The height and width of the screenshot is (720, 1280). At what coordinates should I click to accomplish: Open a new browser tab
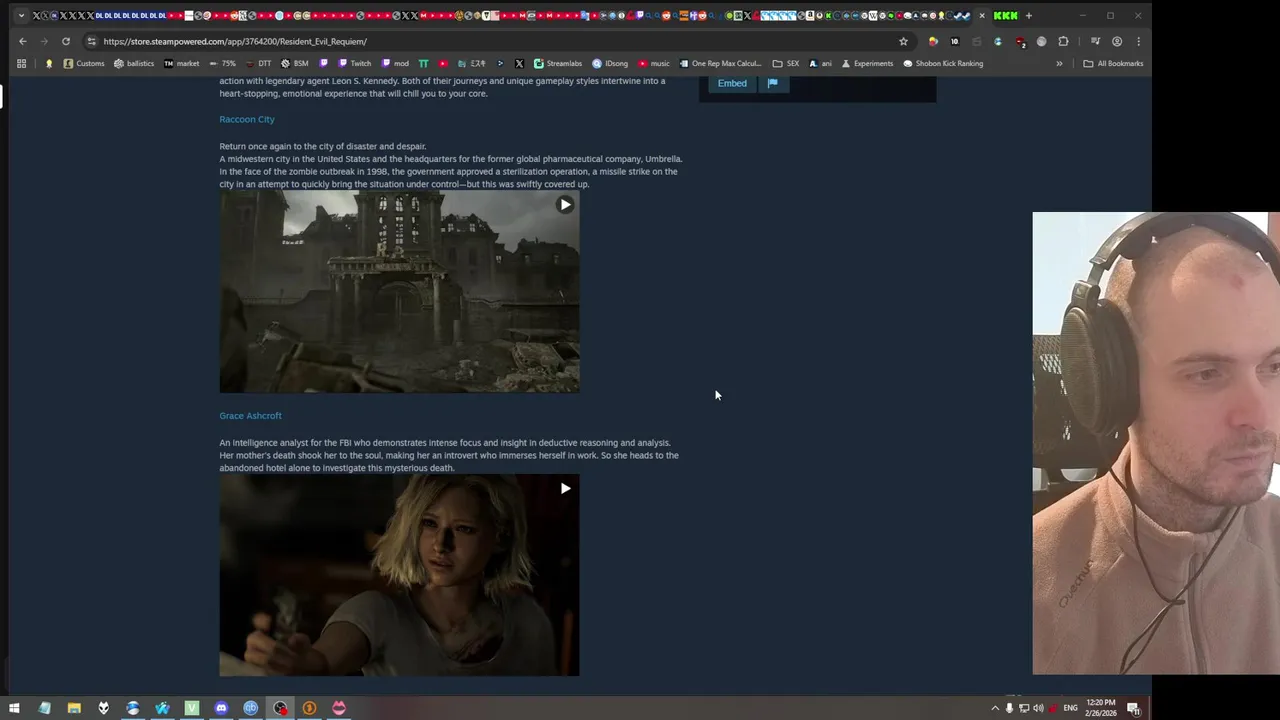1028,15
